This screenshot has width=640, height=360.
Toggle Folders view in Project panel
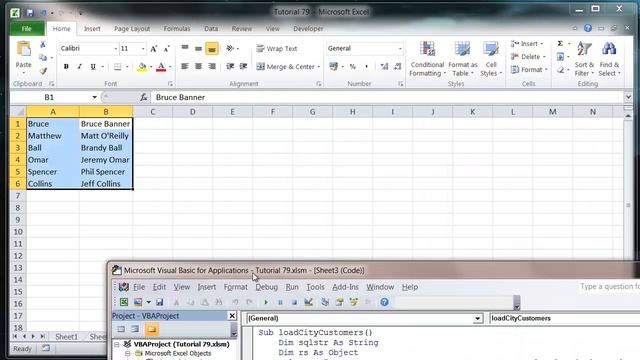coord(151,329)
